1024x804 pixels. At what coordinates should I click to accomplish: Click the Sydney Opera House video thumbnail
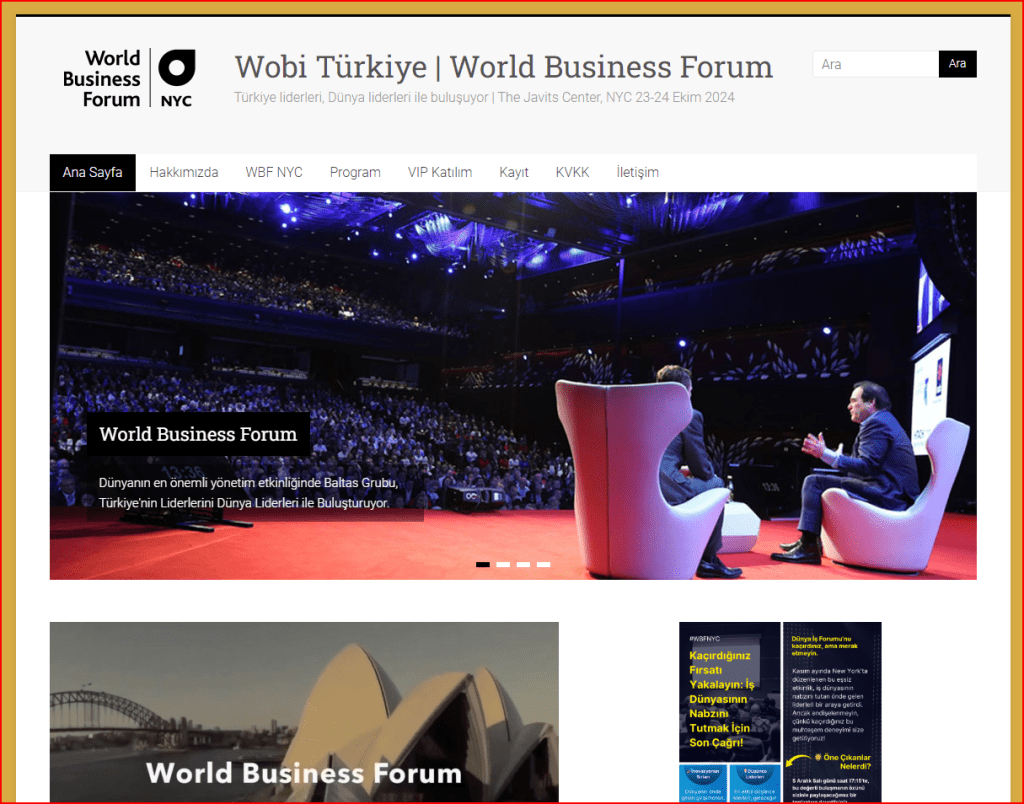point(304,712)
